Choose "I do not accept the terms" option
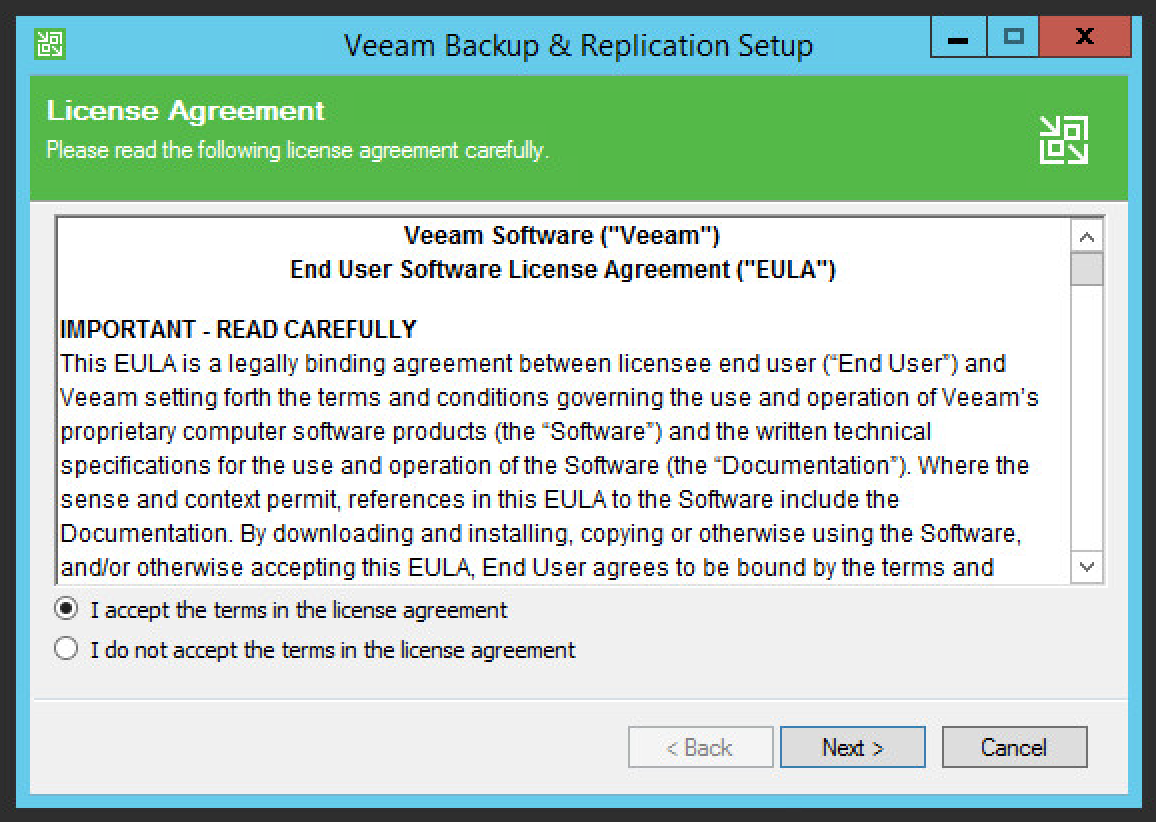1156x822 pixels. (x=67, y=650)
